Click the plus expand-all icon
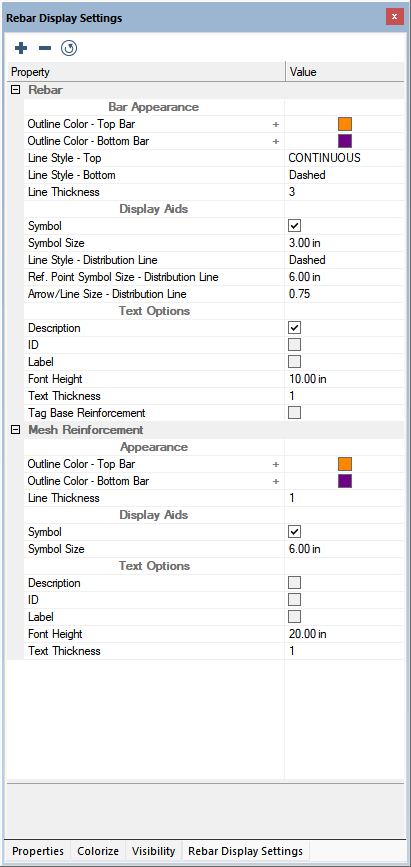411x867 pixels. pos(21,48)
